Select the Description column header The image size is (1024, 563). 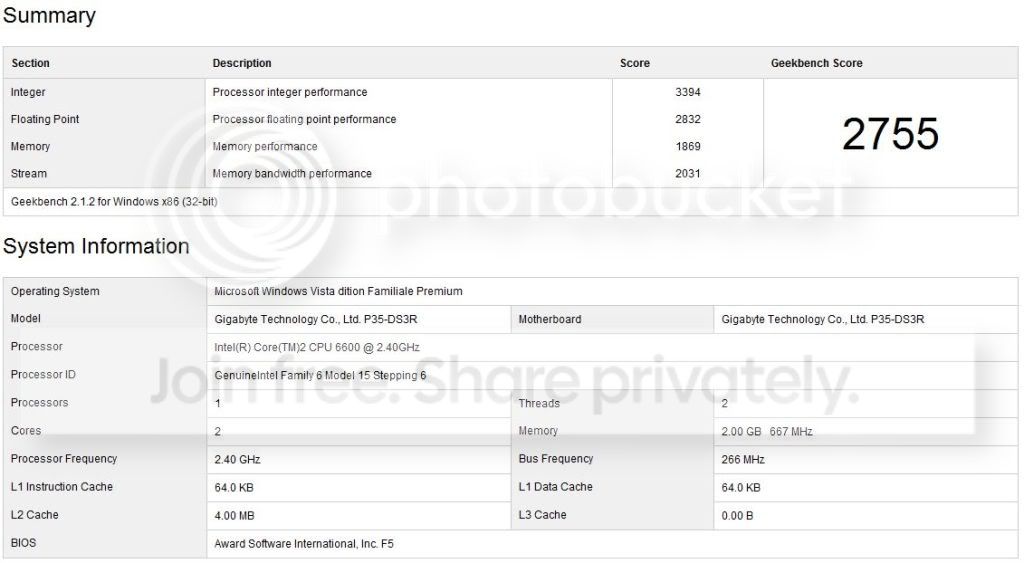pos(242,63)
